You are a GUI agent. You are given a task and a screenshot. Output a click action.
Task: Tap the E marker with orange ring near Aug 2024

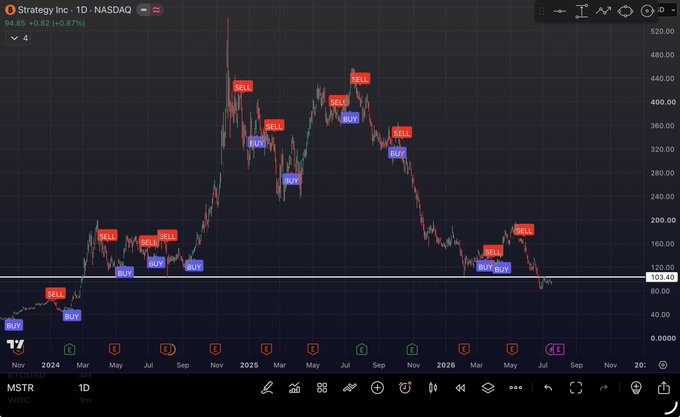pyautogui.click(x=167, y=349)
